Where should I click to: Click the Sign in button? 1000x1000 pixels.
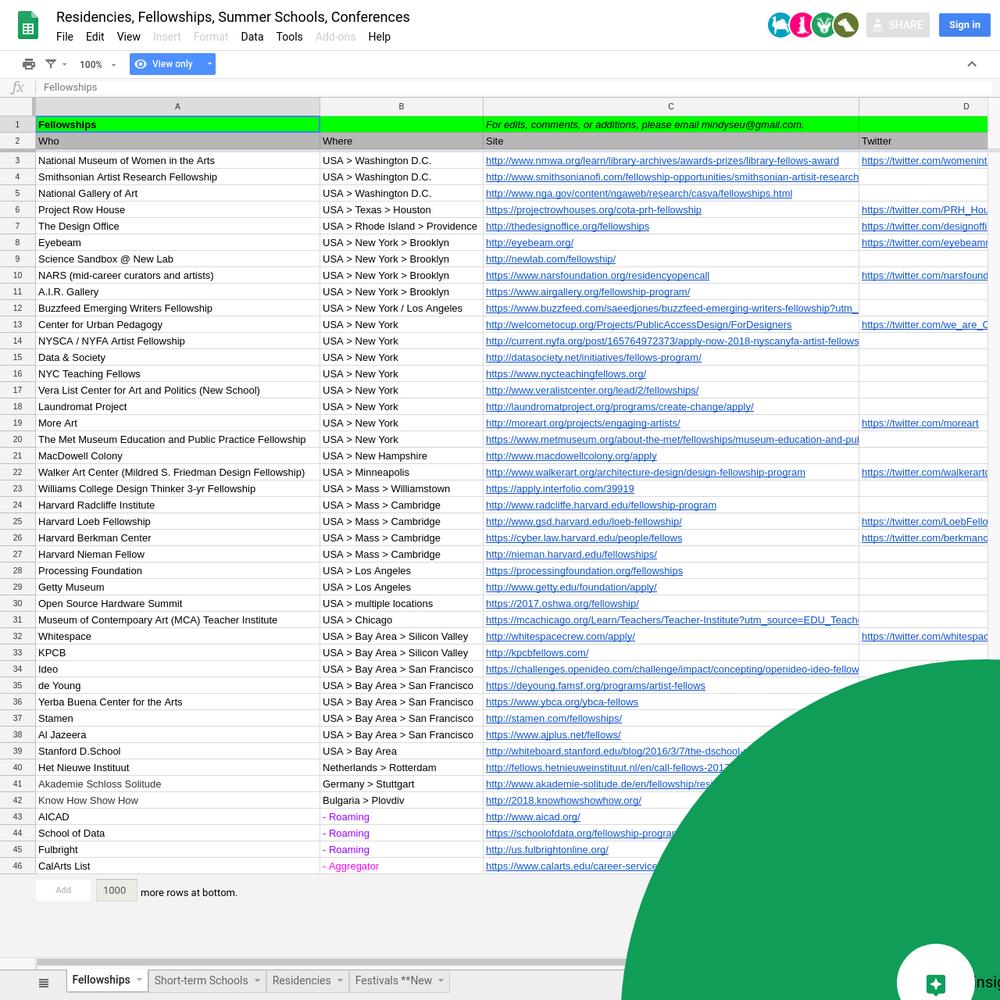pyautogui.click(x=964, y=25)
